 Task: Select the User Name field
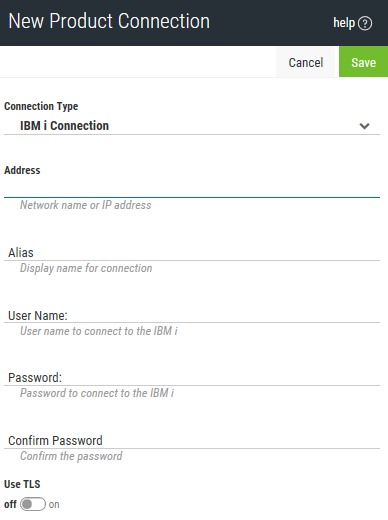point(192,315)
